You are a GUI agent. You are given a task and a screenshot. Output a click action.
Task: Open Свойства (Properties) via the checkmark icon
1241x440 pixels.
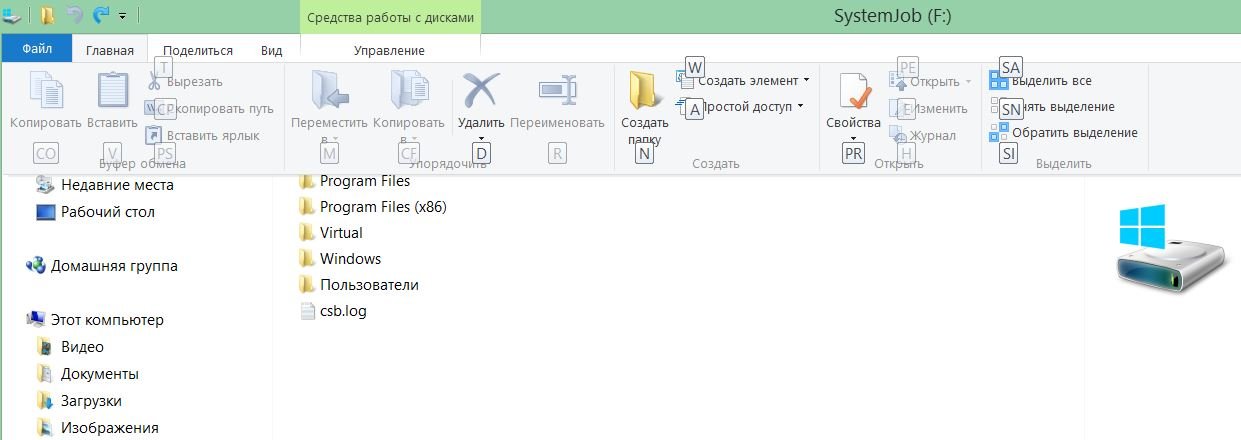(x=853, y=95)
